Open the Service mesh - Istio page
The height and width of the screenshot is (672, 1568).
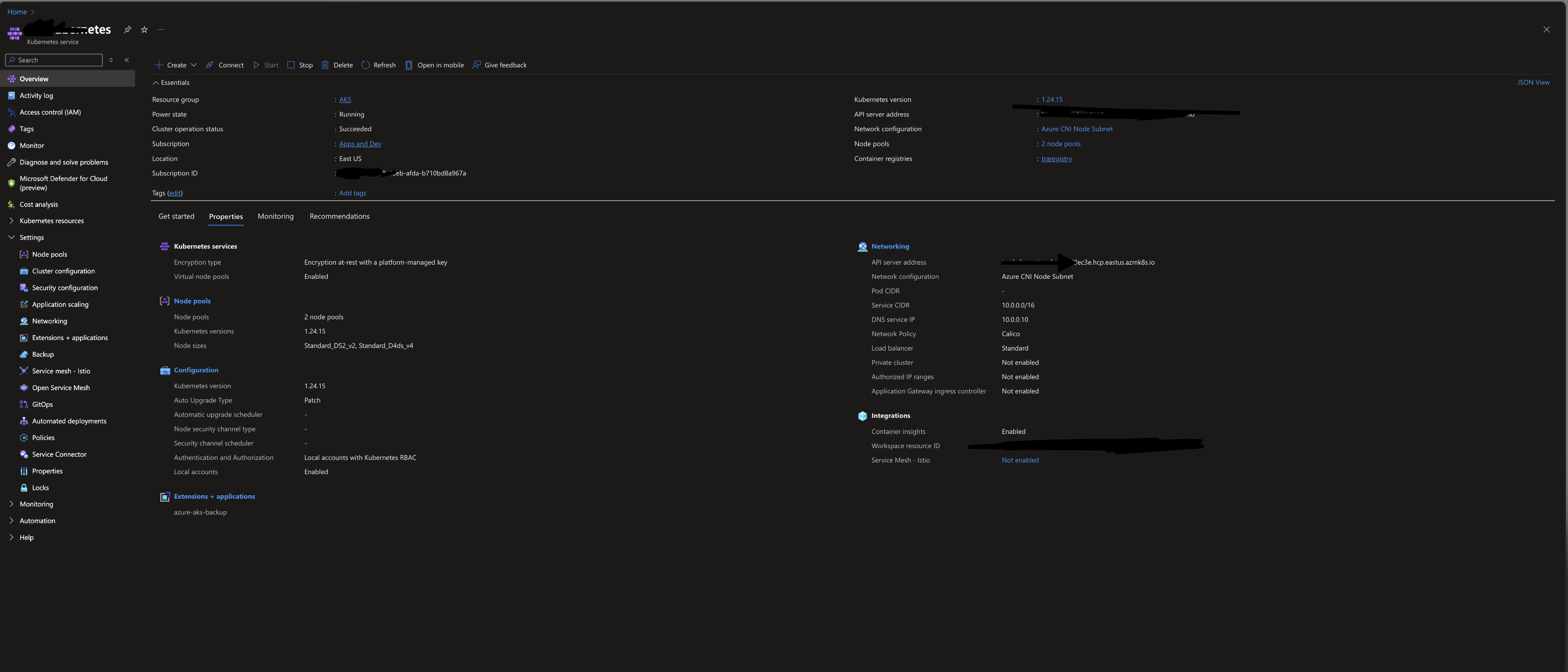pos(61,371)
